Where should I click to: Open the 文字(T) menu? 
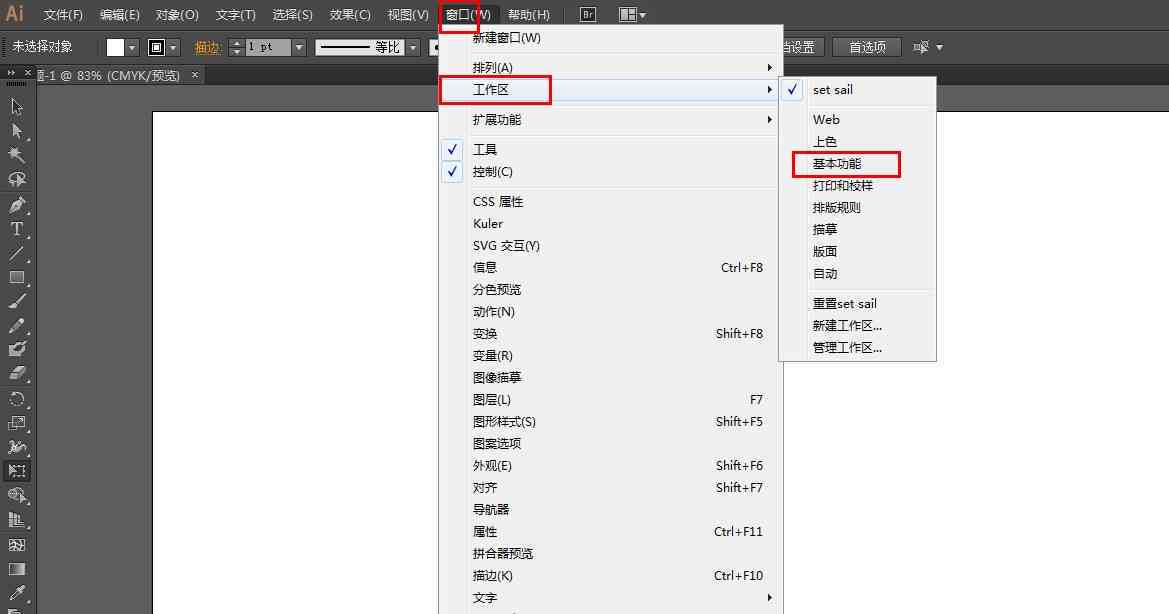pyautogui.click(x=236, y=15)
